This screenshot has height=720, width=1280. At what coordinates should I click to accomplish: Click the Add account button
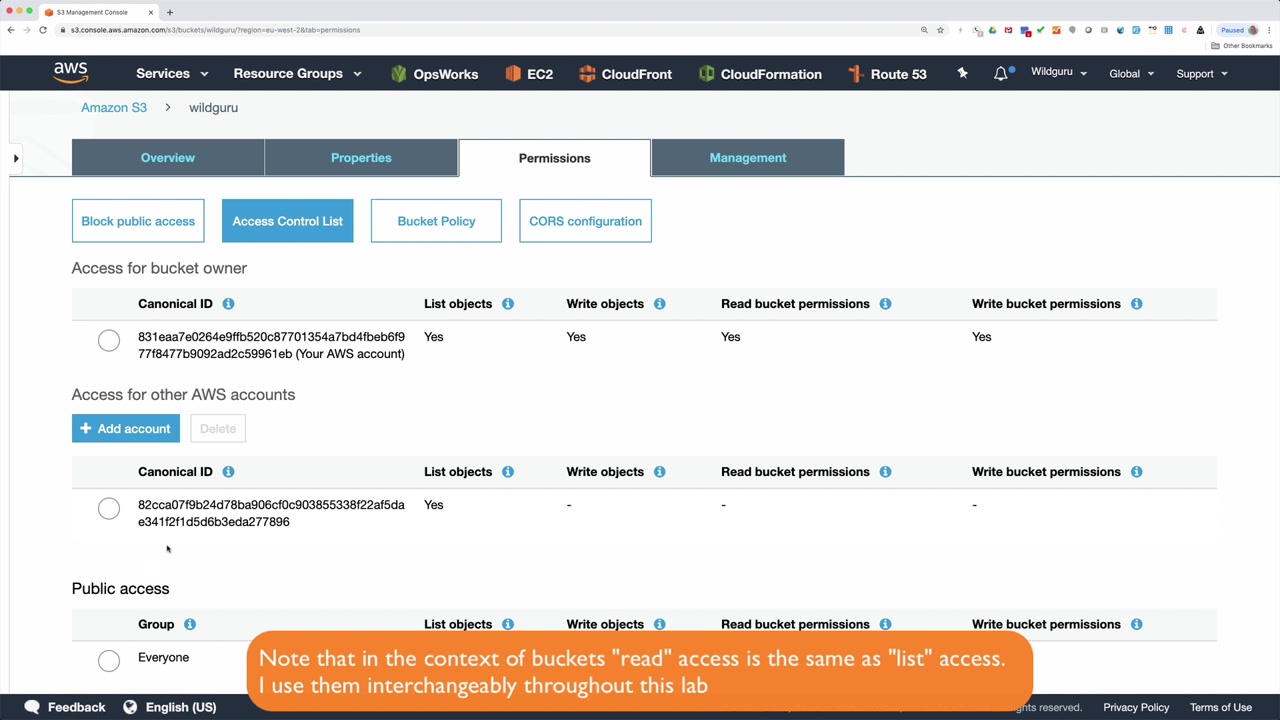[x=126, y=429]
